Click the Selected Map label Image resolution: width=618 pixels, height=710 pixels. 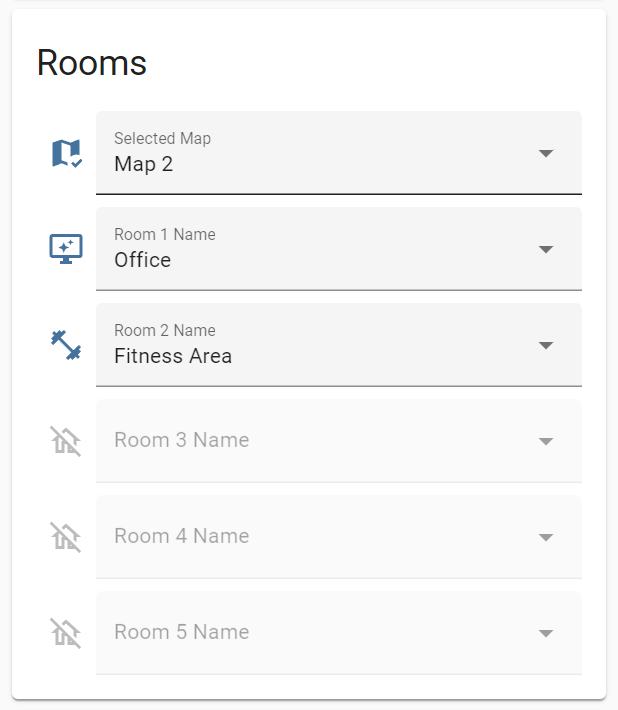pos(163,139)
